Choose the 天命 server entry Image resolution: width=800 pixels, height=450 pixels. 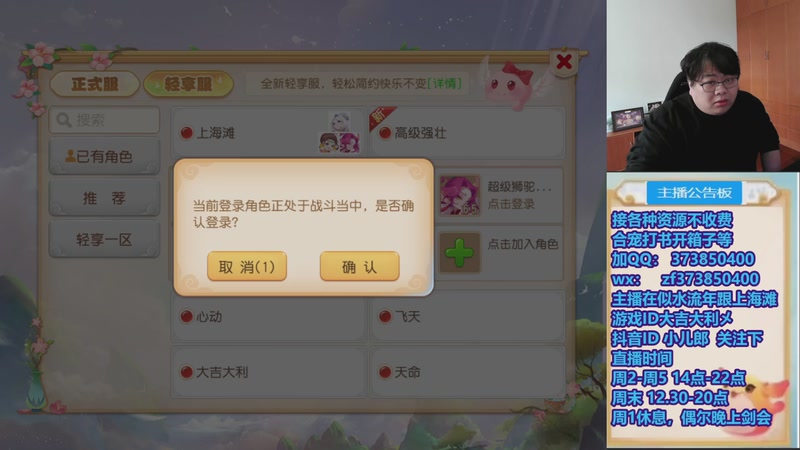tap(468, 372)
